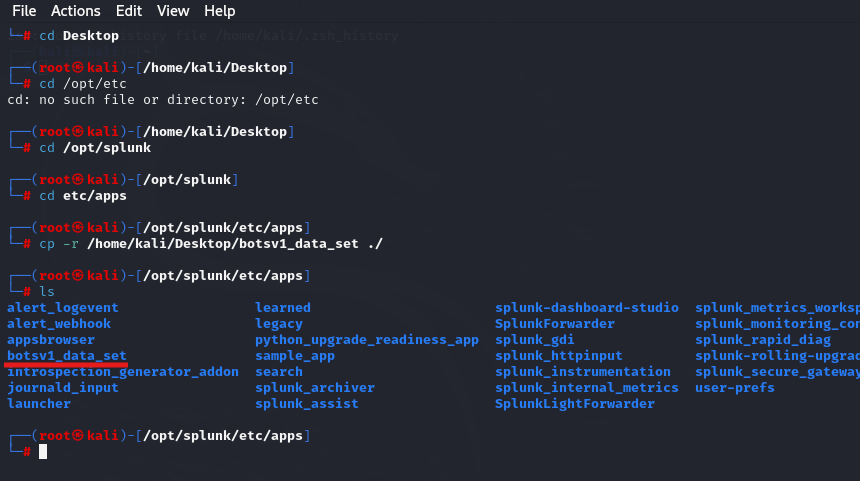Click the legacy directory name

(x=279, y=324)
